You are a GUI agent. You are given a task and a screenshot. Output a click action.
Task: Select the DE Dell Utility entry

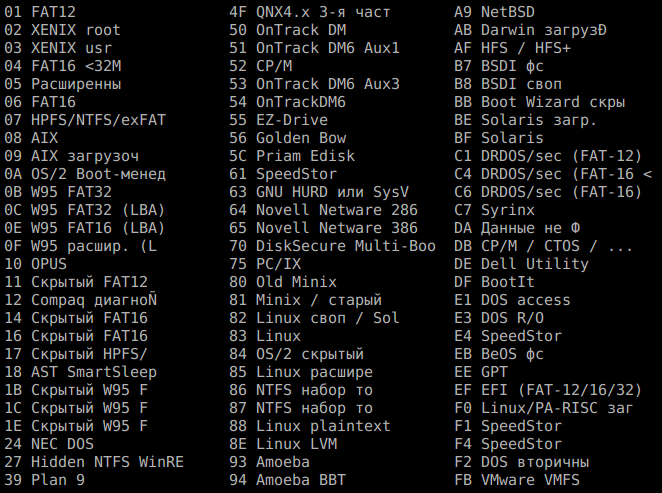[521, 264]
